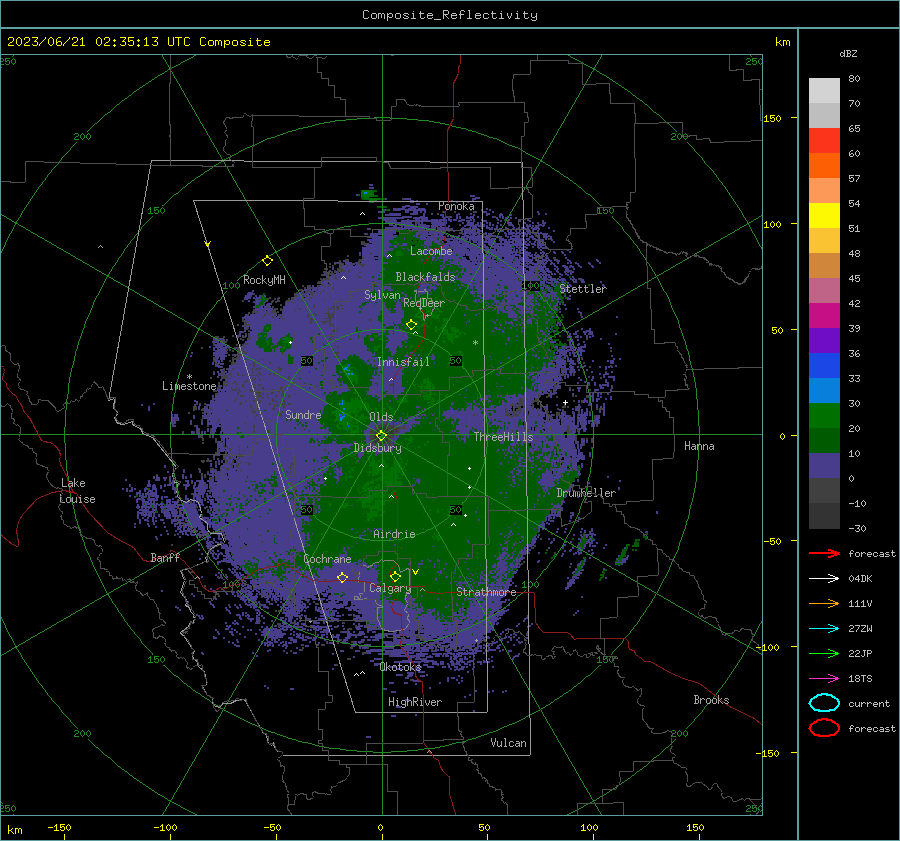Click the Lake Louise label

pyautogui.click(x=77, y=491)
